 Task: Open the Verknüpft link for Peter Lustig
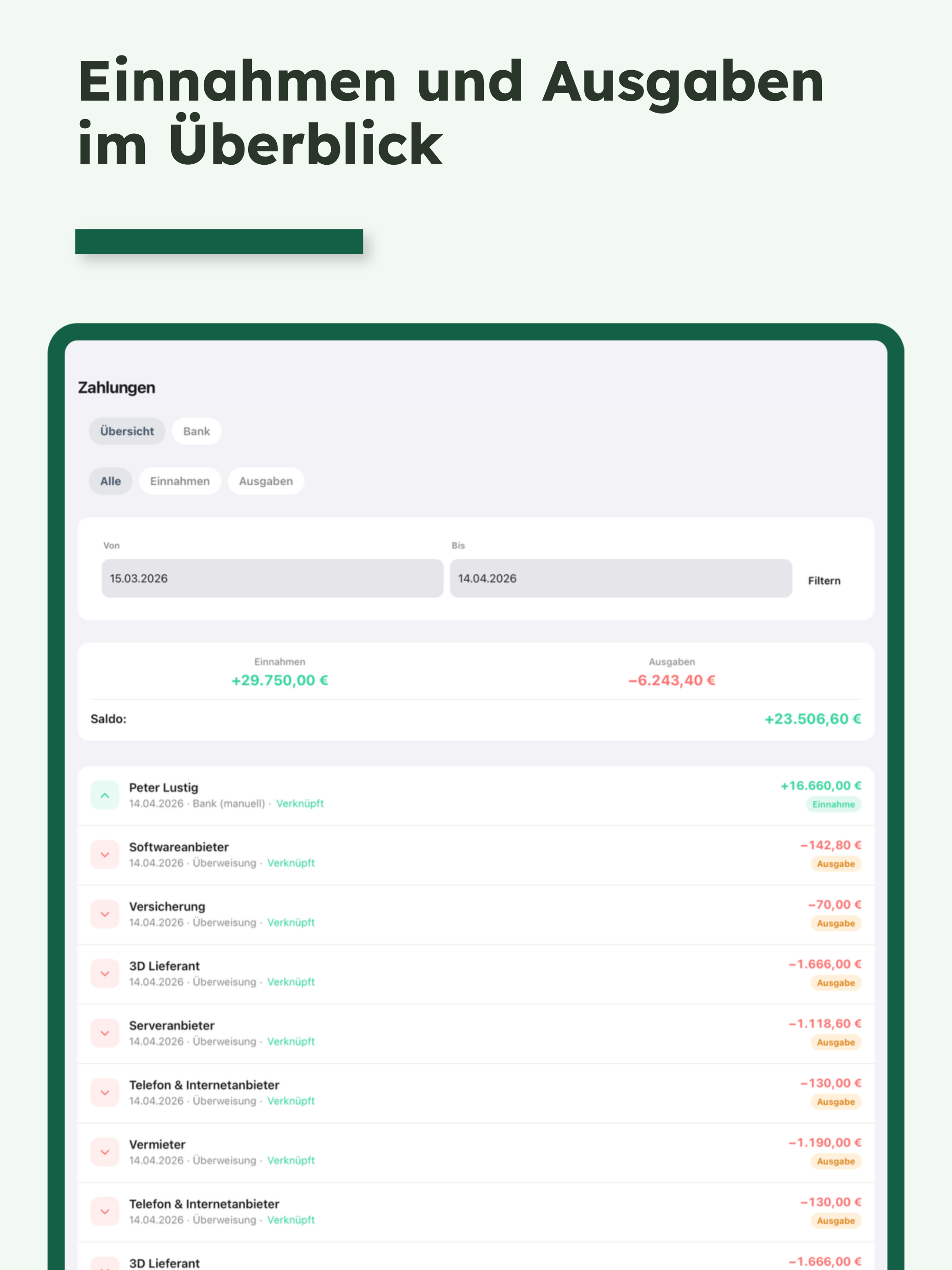click(x=299, y=803)
